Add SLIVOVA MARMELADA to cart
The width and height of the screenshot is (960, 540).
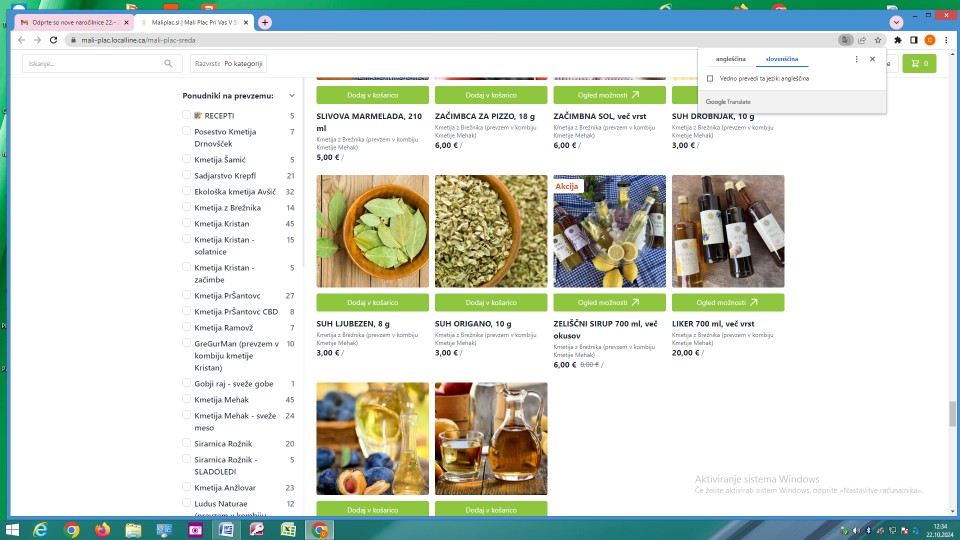pyautogui.click(x=372, y=95)
